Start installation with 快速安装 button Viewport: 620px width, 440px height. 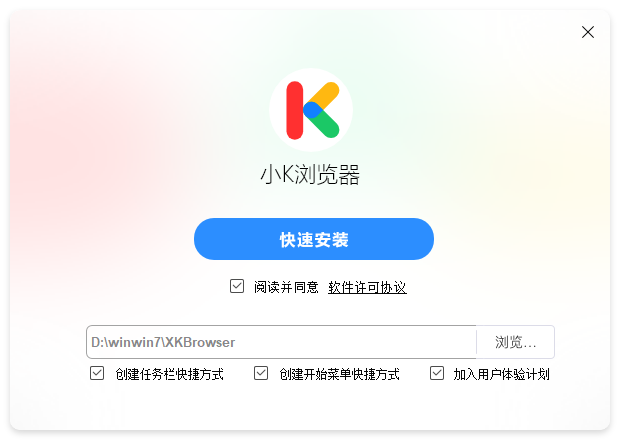(314, 239)
